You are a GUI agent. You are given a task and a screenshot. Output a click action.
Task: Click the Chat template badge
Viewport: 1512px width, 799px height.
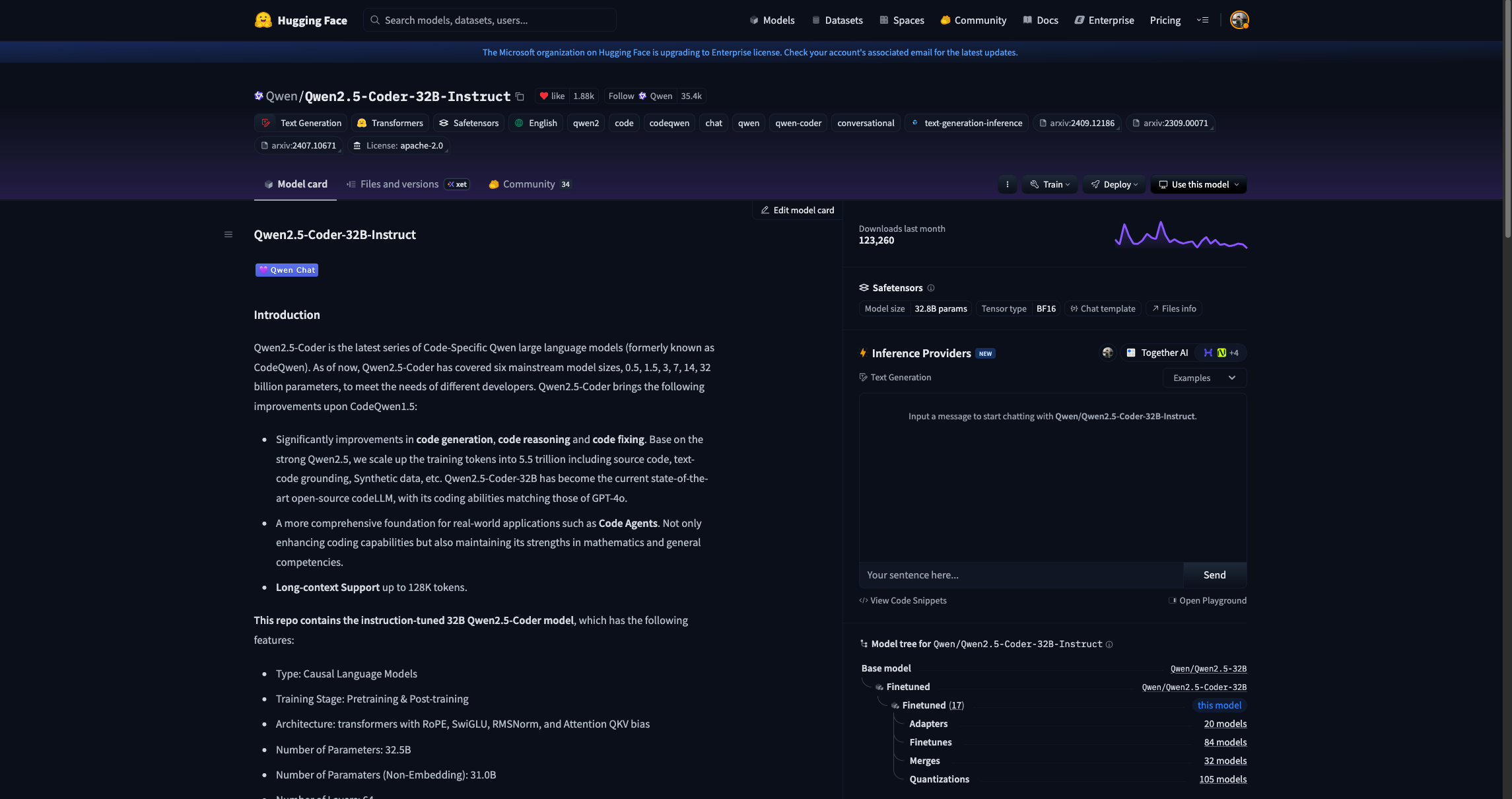coord(1103,308)
